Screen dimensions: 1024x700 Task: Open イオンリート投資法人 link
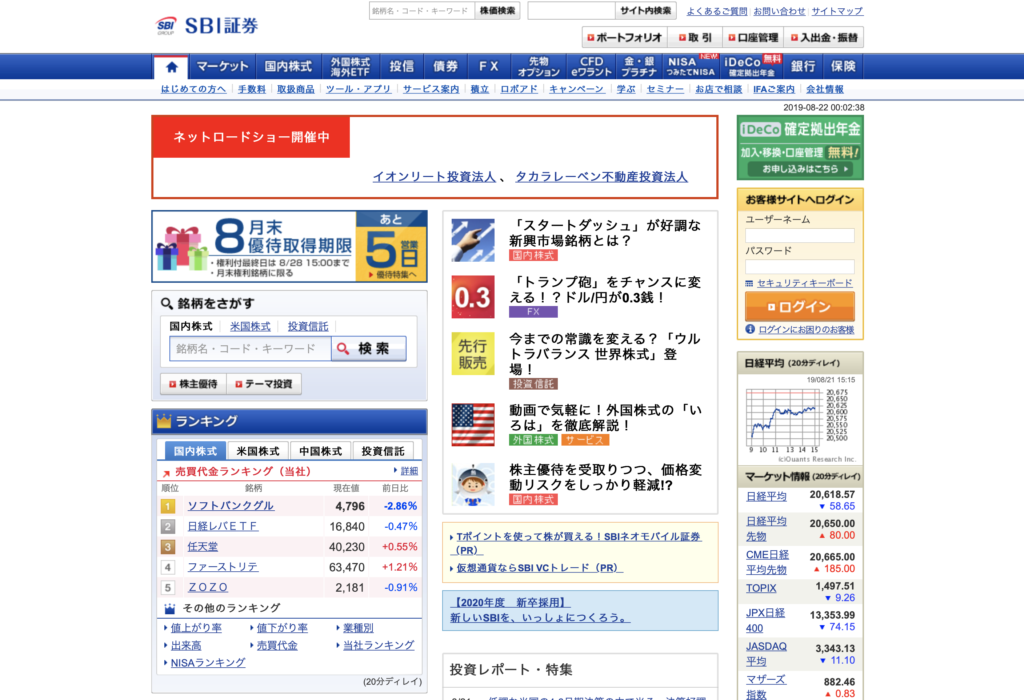click(x=434, y=176)
